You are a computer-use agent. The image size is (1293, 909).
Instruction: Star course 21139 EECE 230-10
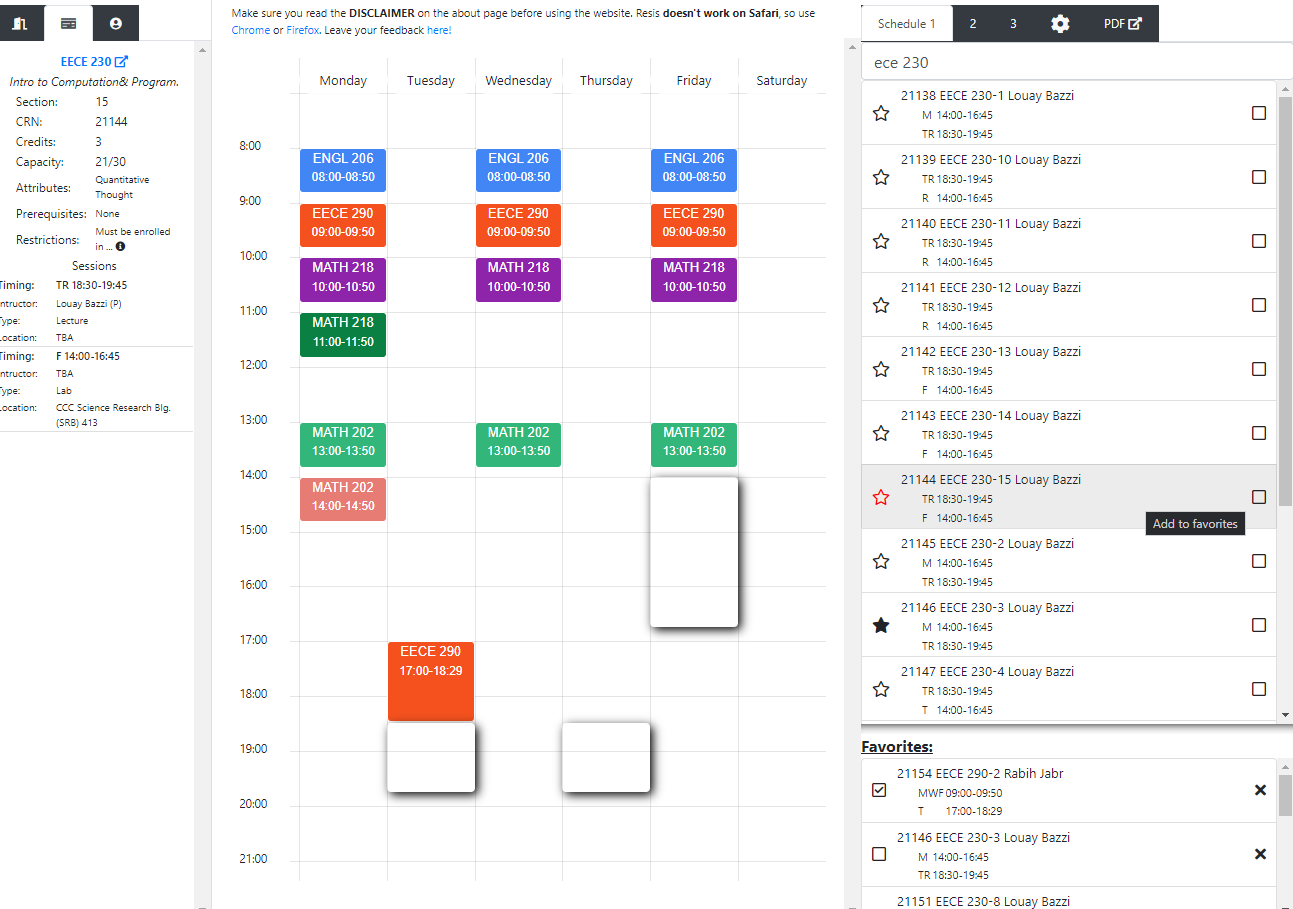click(881, 178)
